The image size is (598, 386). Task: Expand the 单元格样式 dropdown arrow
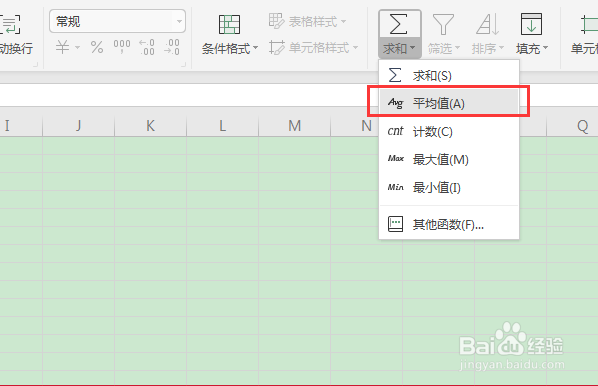(x=355, y=48)
